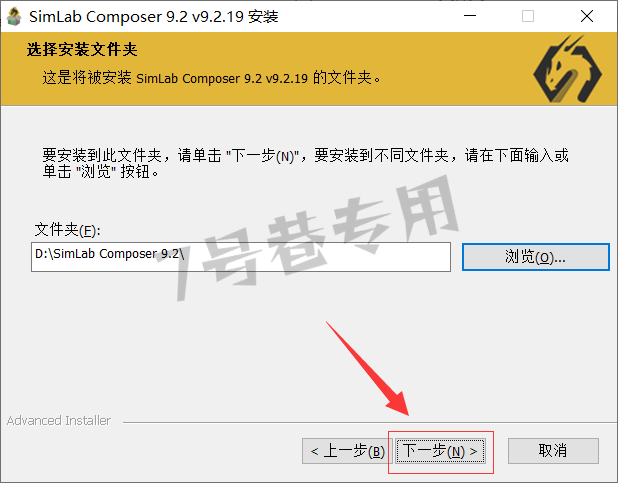The image size is (618, 483).
Task: Click the banner subtitle describing the install folder
Action: [212, 78]
